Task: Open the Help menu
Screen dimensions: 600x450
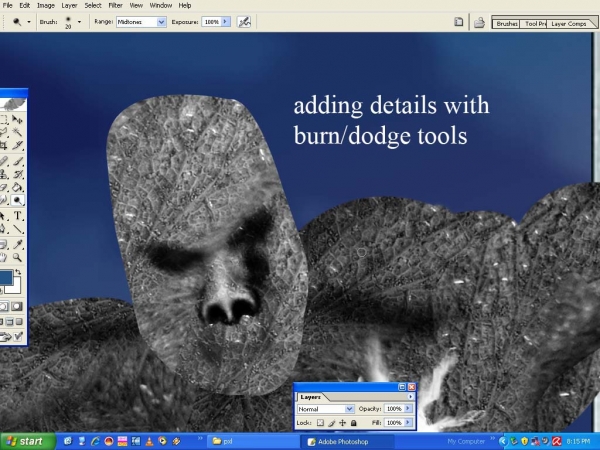Action: point(185,5)
